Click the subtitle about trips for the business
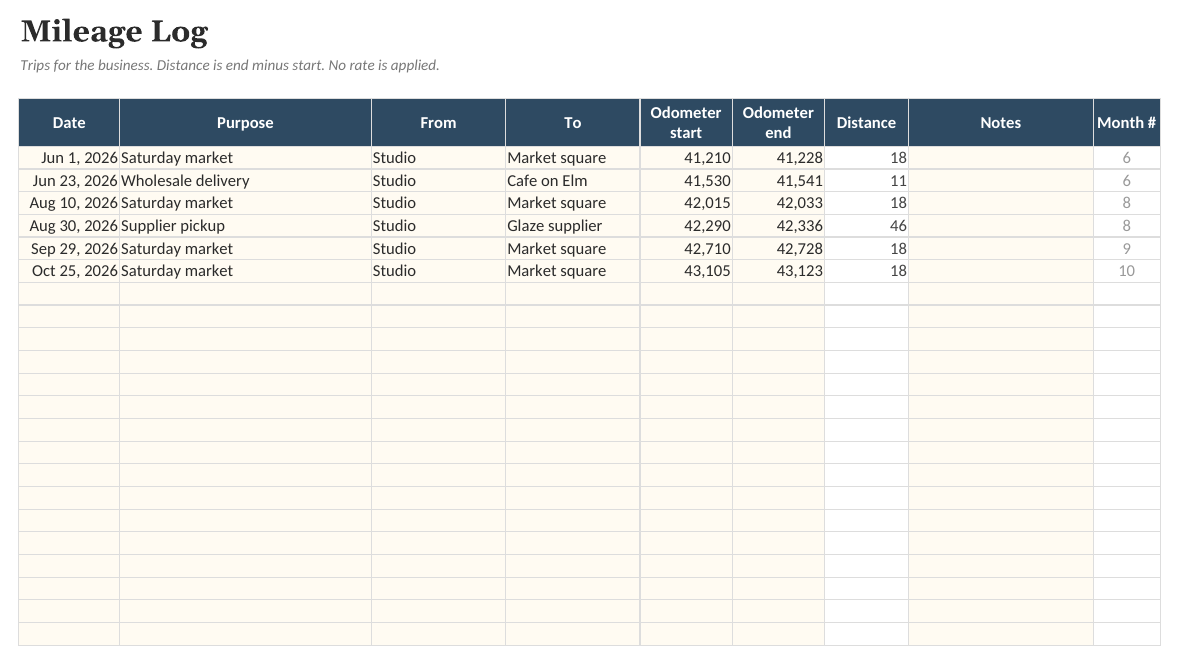Screen dimensions: 1179x664 click(x=229, y=65)
